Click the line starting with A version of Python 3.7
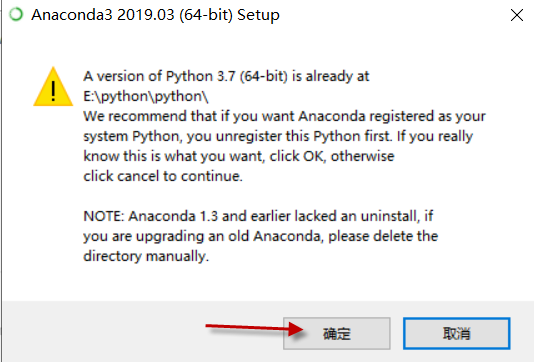The image size is (534, 362). 226,76
